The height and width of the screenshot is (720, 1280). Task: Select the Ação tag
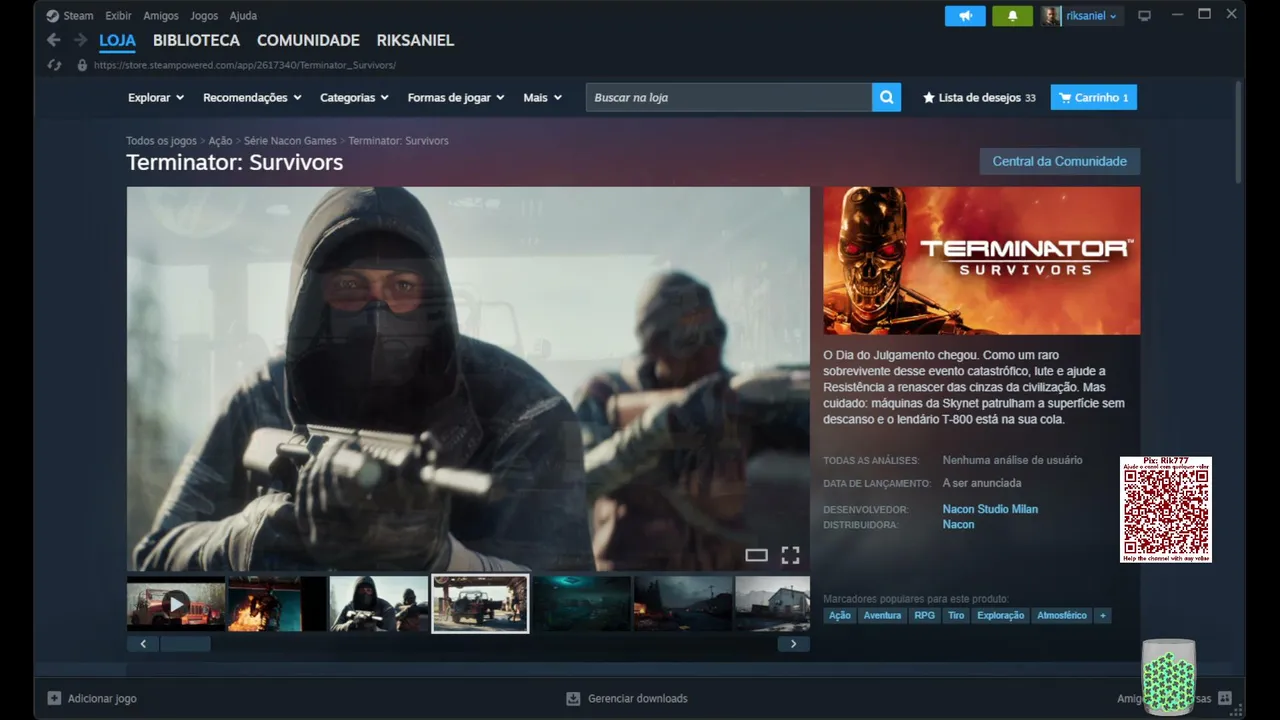pos(840,616)
